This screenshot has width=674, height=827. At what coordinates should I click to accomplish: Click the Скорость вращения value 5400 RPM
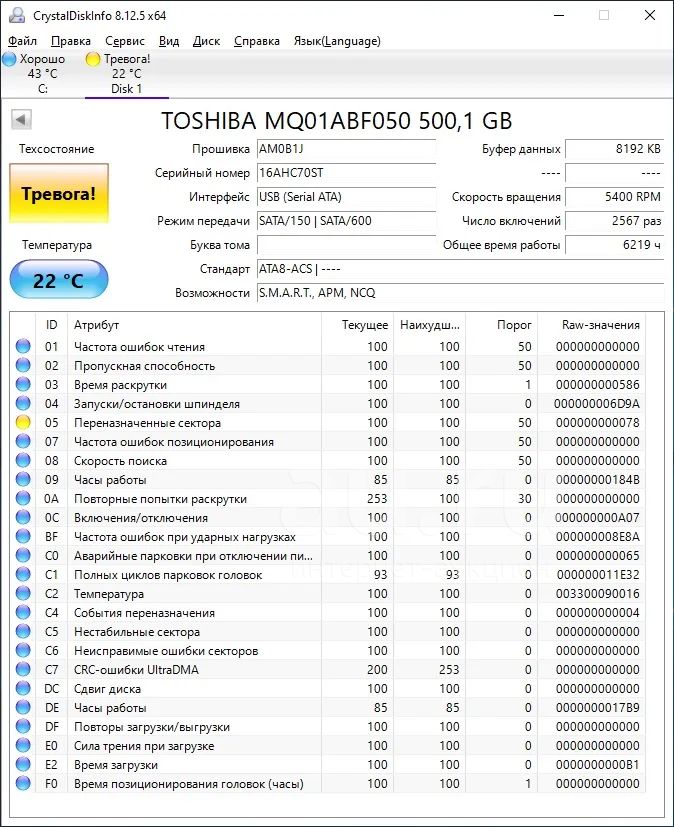[614, 197]
